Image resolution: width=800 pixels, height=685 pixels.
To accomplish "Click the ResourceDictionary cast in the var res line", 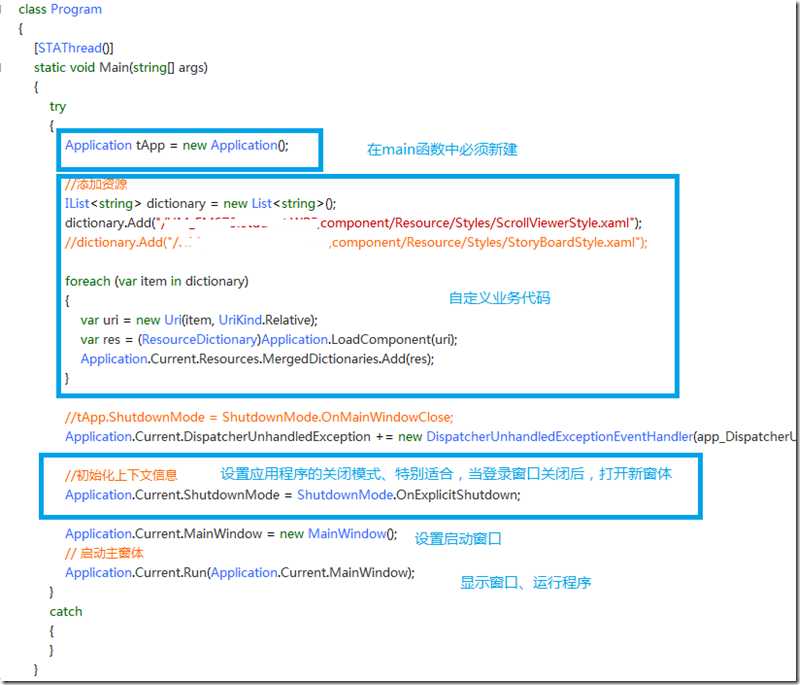I will point(199,340).
